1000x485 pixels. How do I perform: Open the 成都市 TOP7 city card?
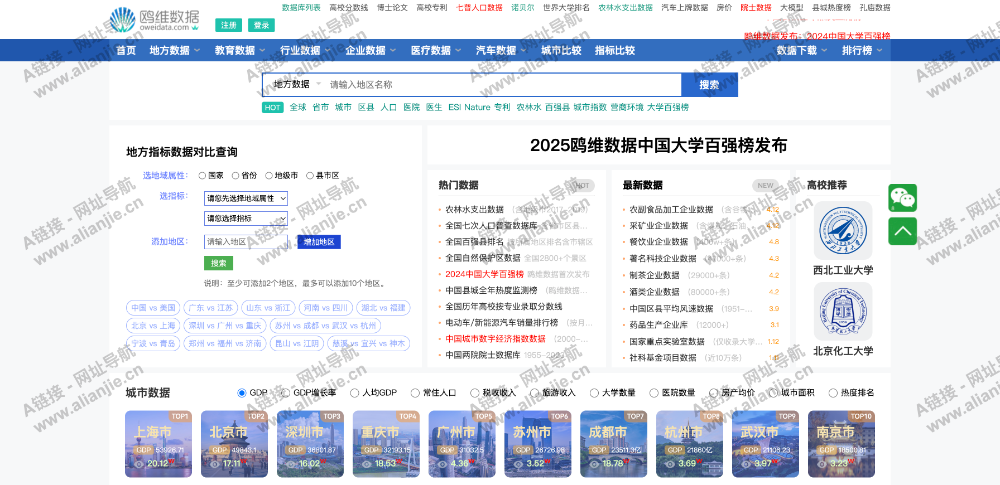pos(614,444)
